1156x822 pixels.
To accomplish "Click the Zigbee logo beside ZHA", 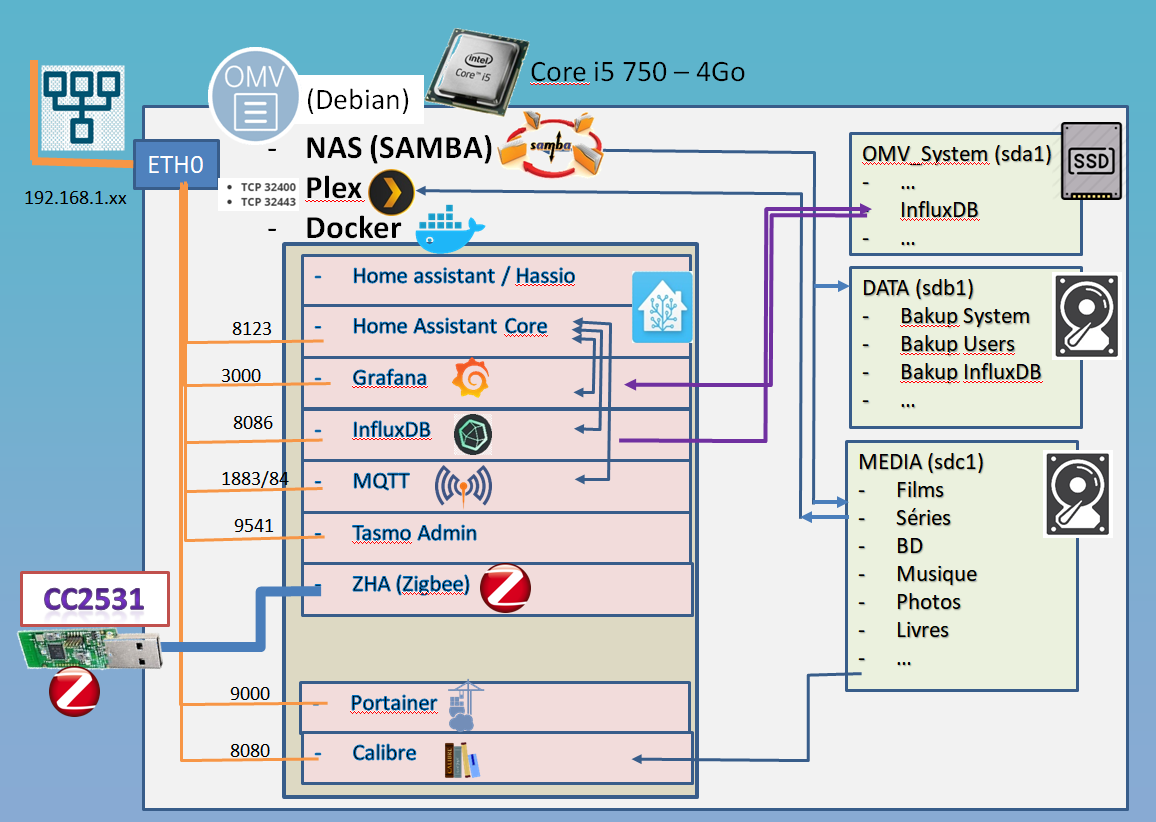I will click(x=505, y=588).
